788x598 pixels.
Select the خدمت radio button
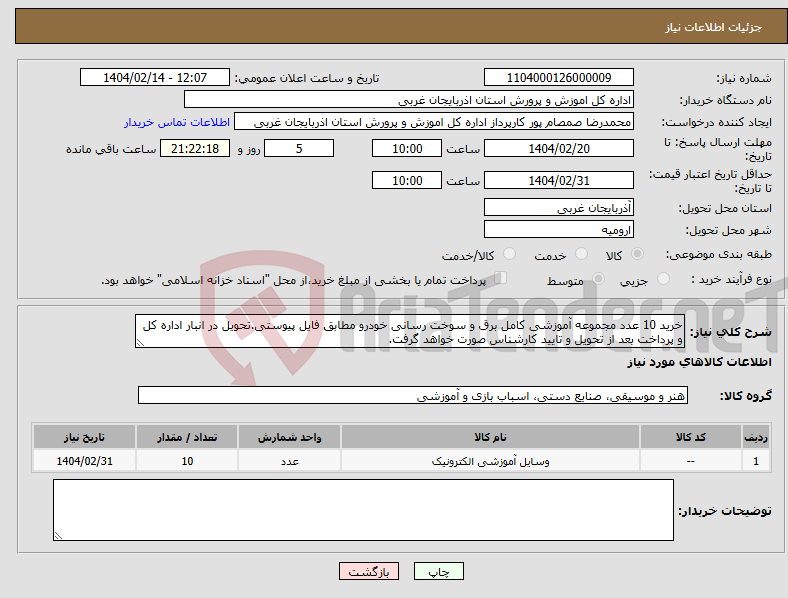[581, 254]
